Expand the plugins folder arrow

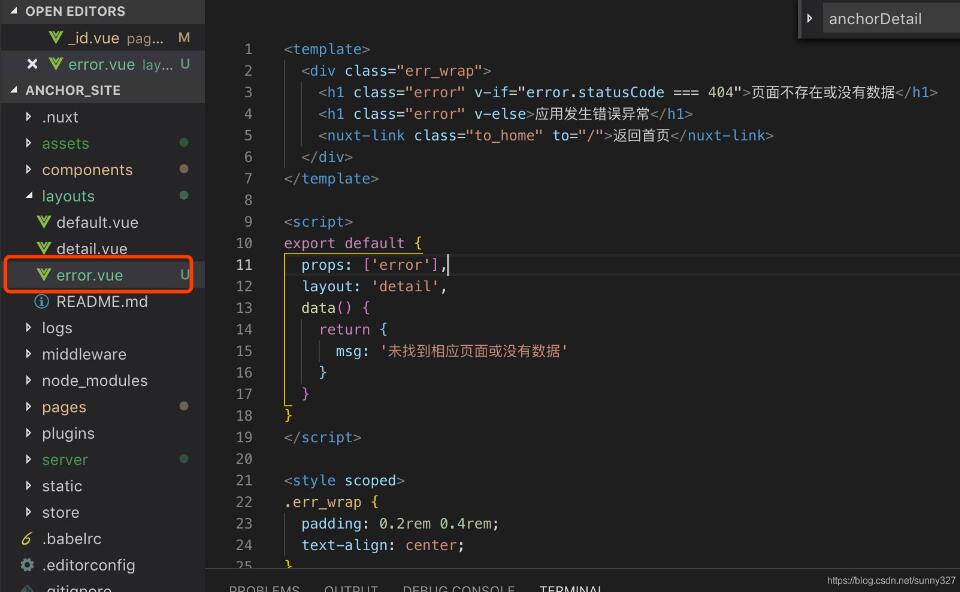coord(28,433)
